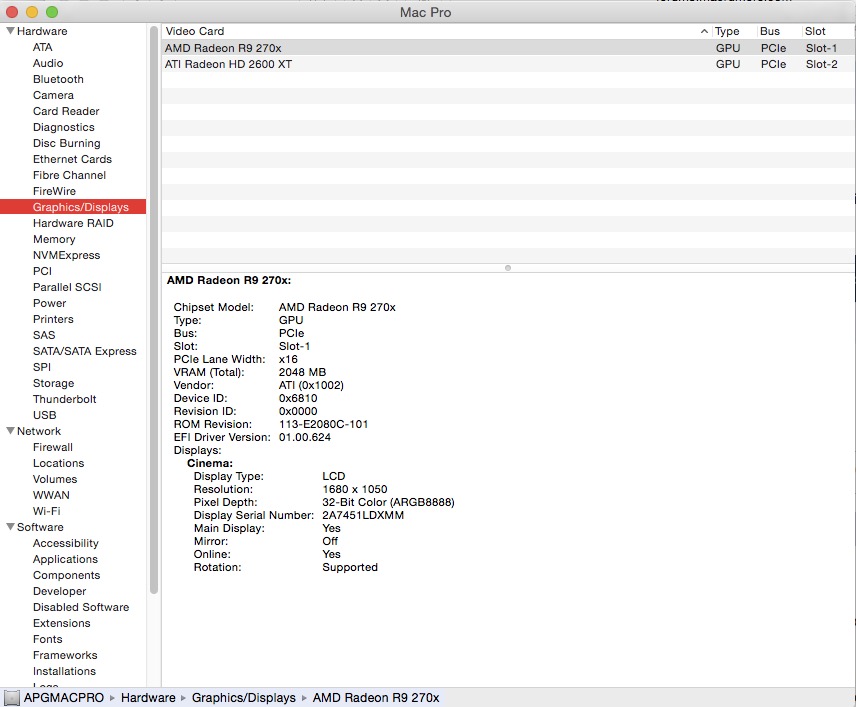Select NVMExpress in the sidebar

pyautogui.click(x=67, y=255)
